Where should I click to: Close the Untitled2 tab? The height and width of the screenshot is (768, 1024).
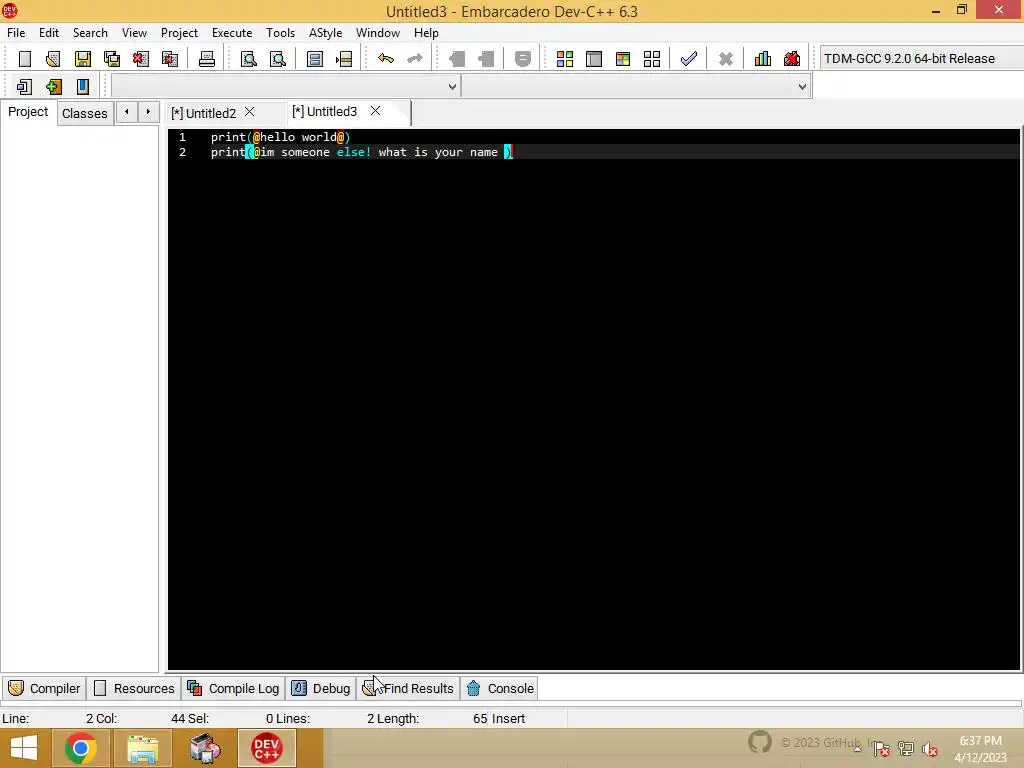pyautogui.click(x=249, y=112)
